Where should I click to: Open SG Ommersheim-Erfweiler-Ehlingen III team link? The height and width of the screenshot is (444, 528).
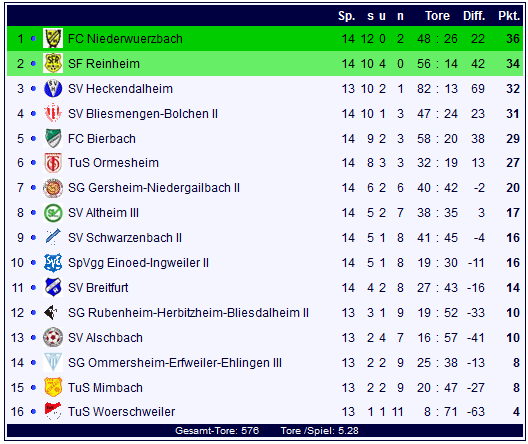pyautogui.click(x=175, y=363)
